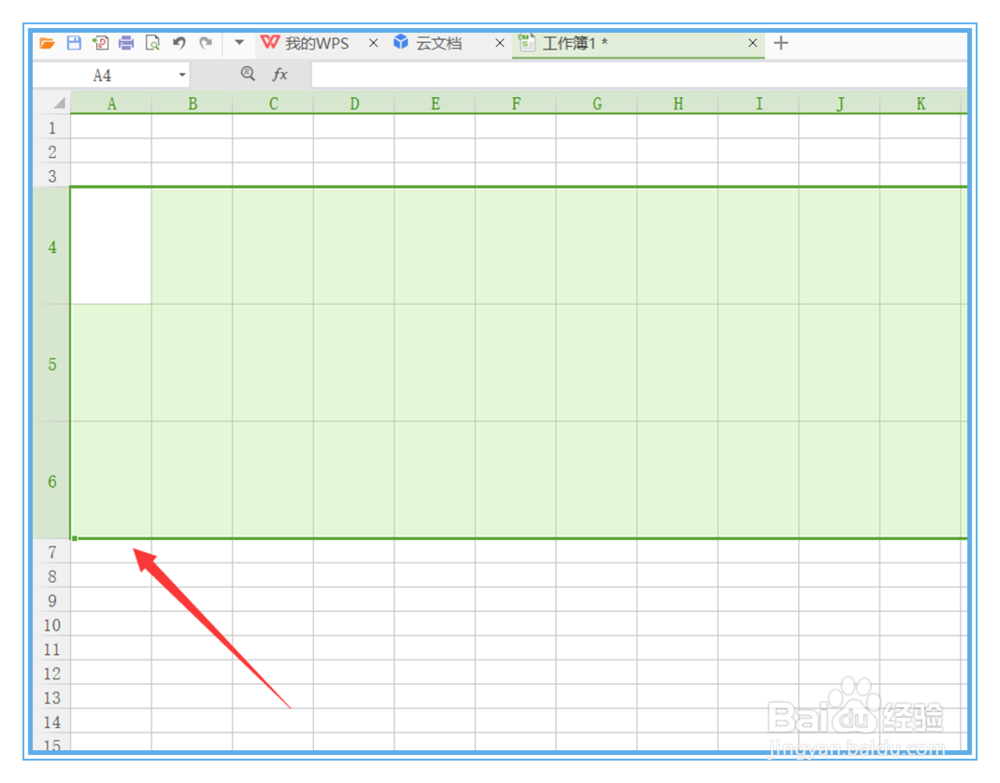
Task: Click the Open folder icon
Action: point(47,43)
